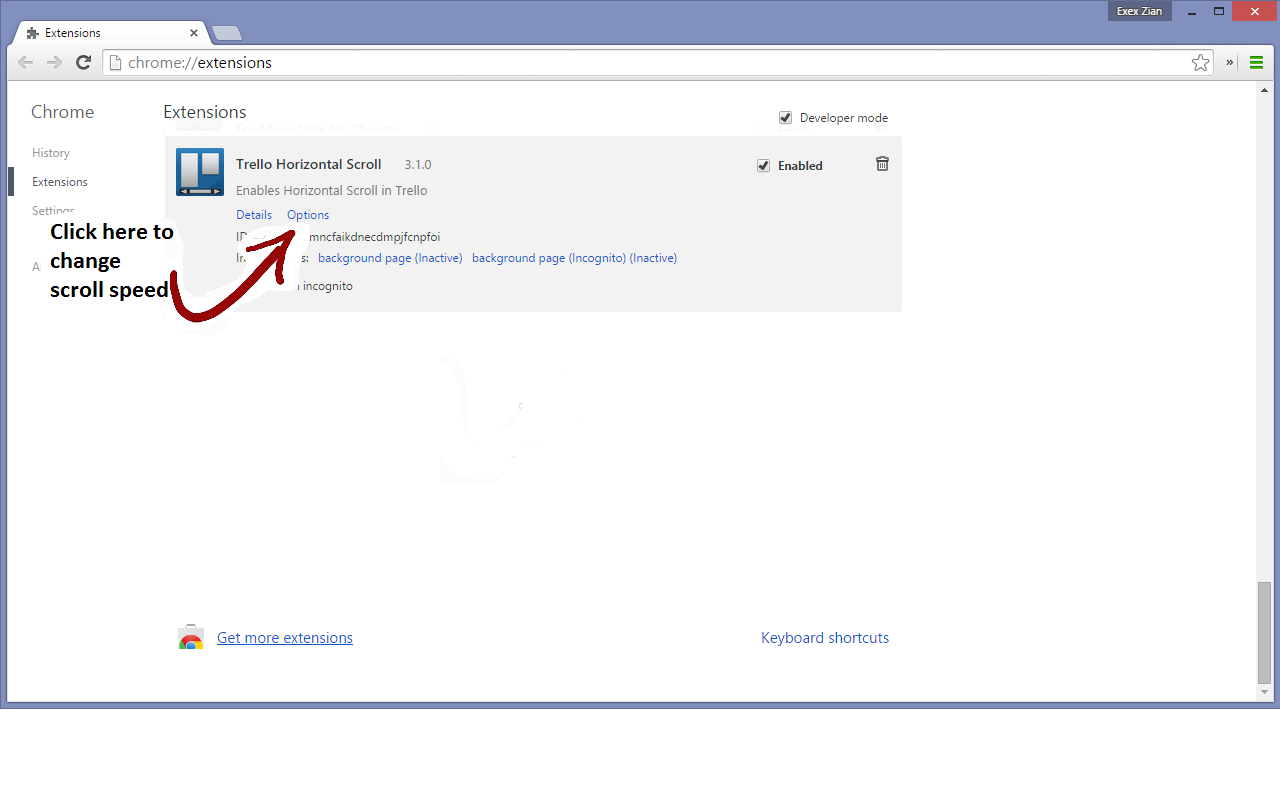
Task: Toggle the Developer mode checkbox
Action: (x=786, y=117)
